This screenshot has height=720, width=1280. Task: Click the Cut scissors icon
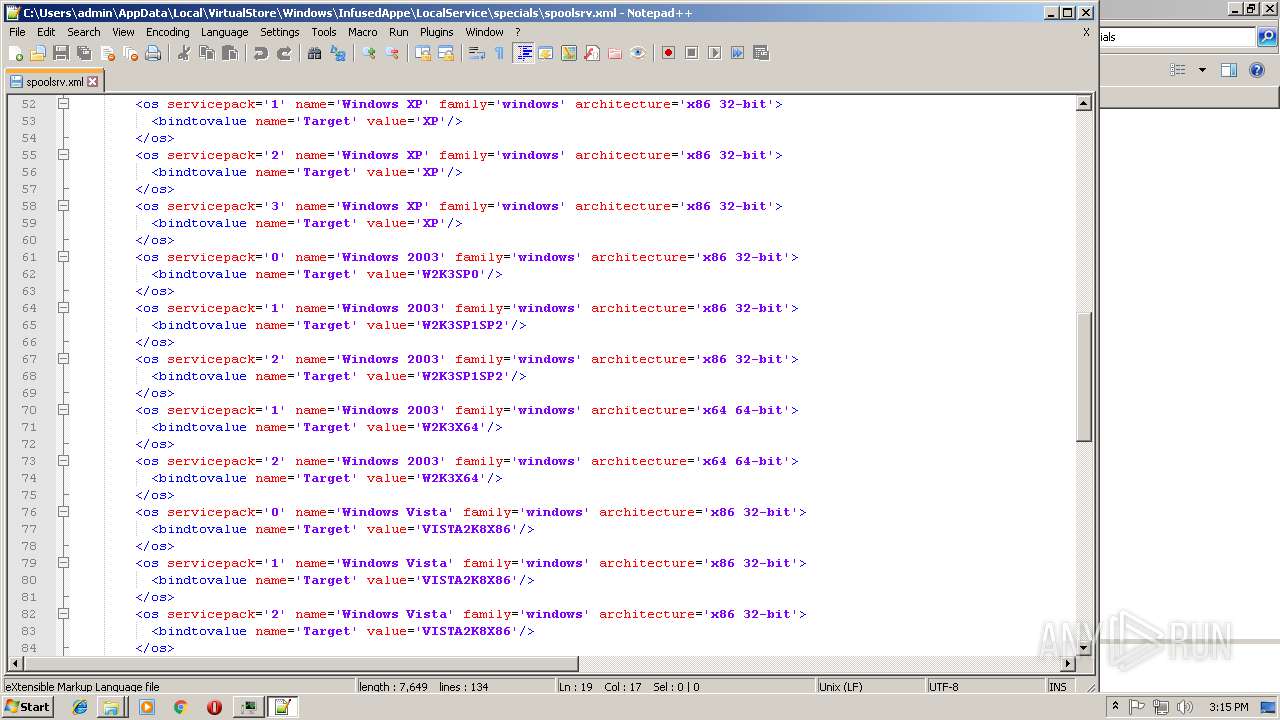(x=184, y=53)
